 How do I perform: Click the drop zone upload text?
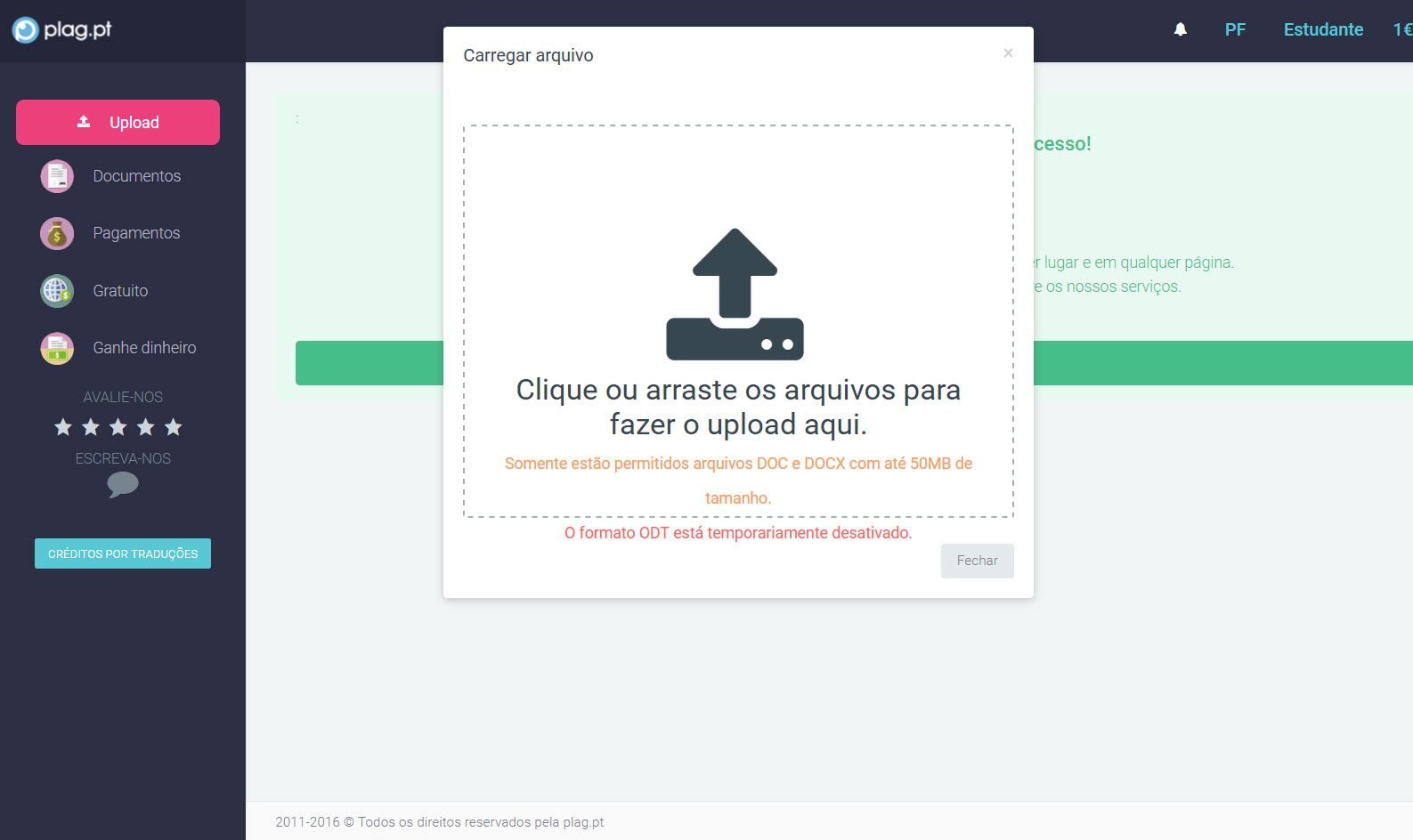coord(738,407)
